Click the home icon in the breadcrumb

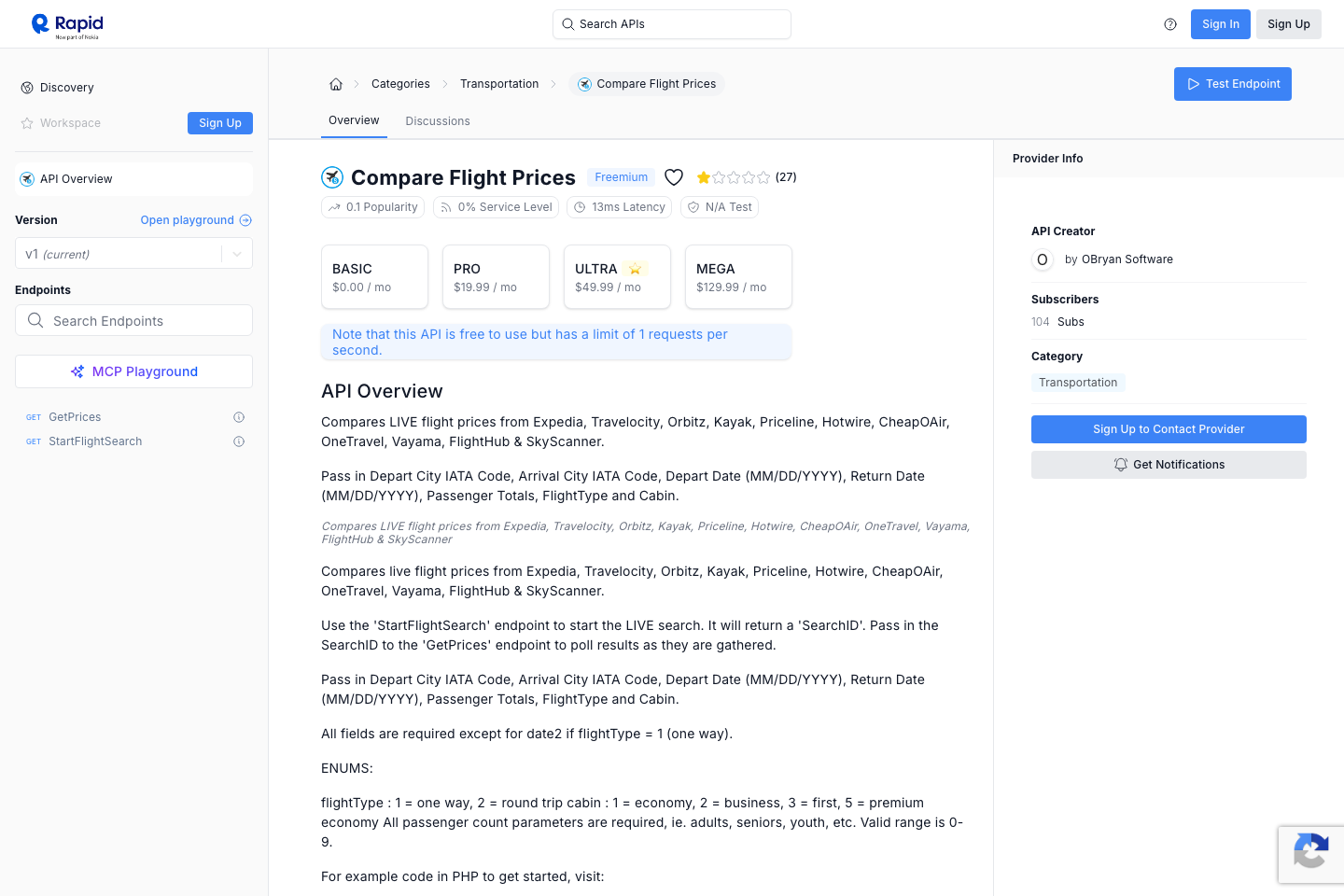coord(336,83)
